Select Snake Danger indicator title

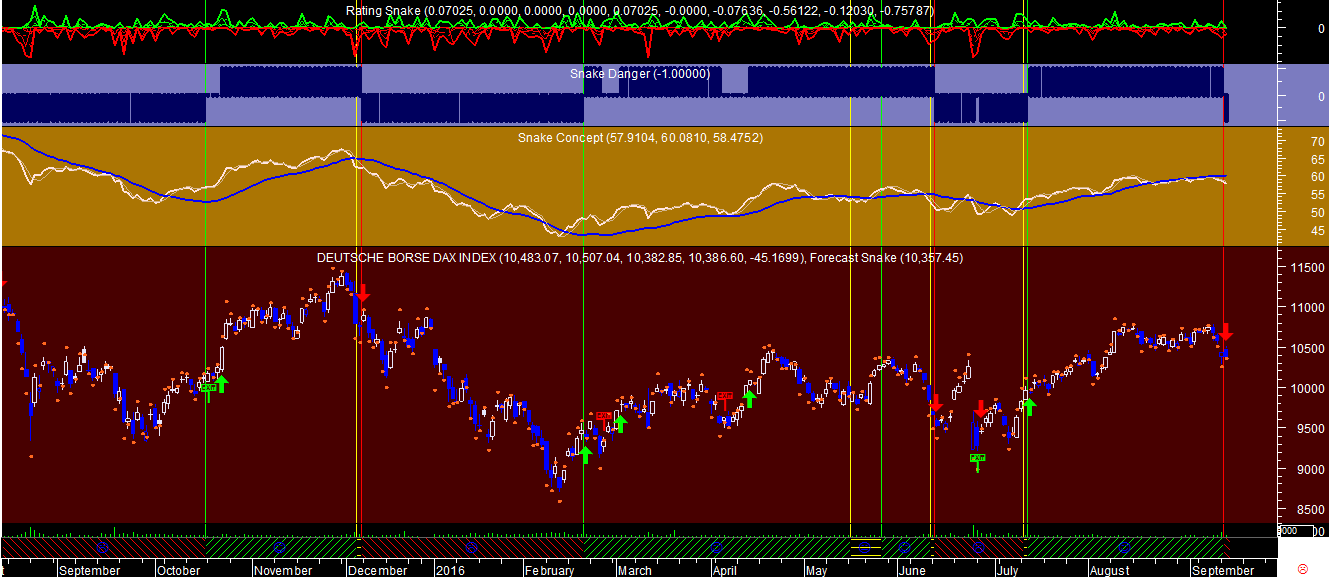click(x=640, y=73)
